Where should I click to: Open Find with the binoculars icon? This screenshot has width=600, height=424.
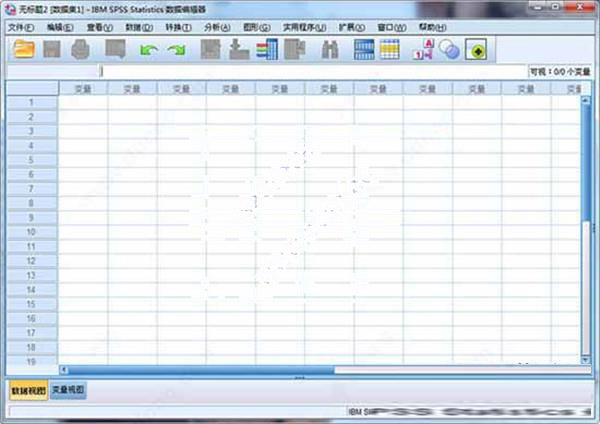pos(330,50)
